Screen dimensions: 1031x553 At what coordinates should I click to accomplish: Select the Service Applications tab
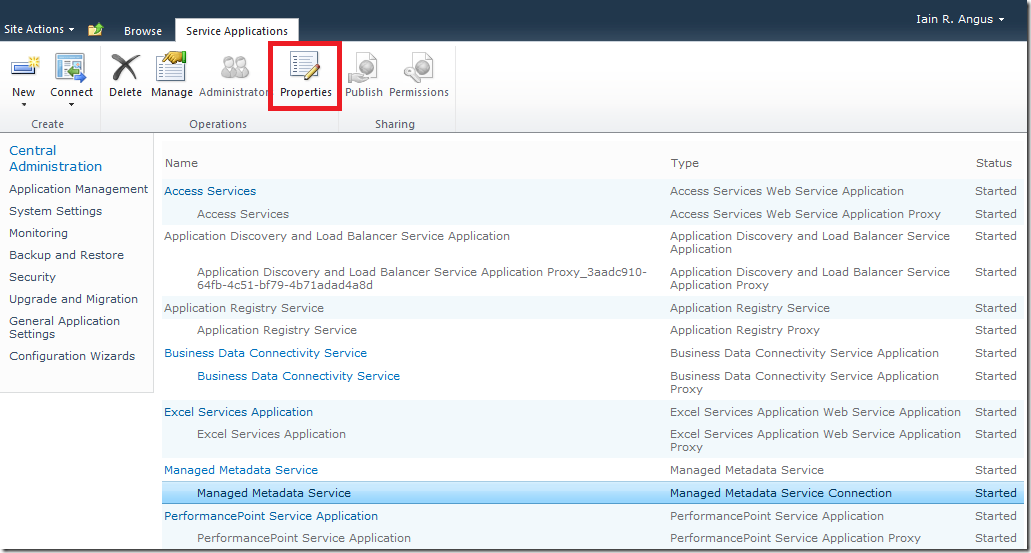coord(237,31)
